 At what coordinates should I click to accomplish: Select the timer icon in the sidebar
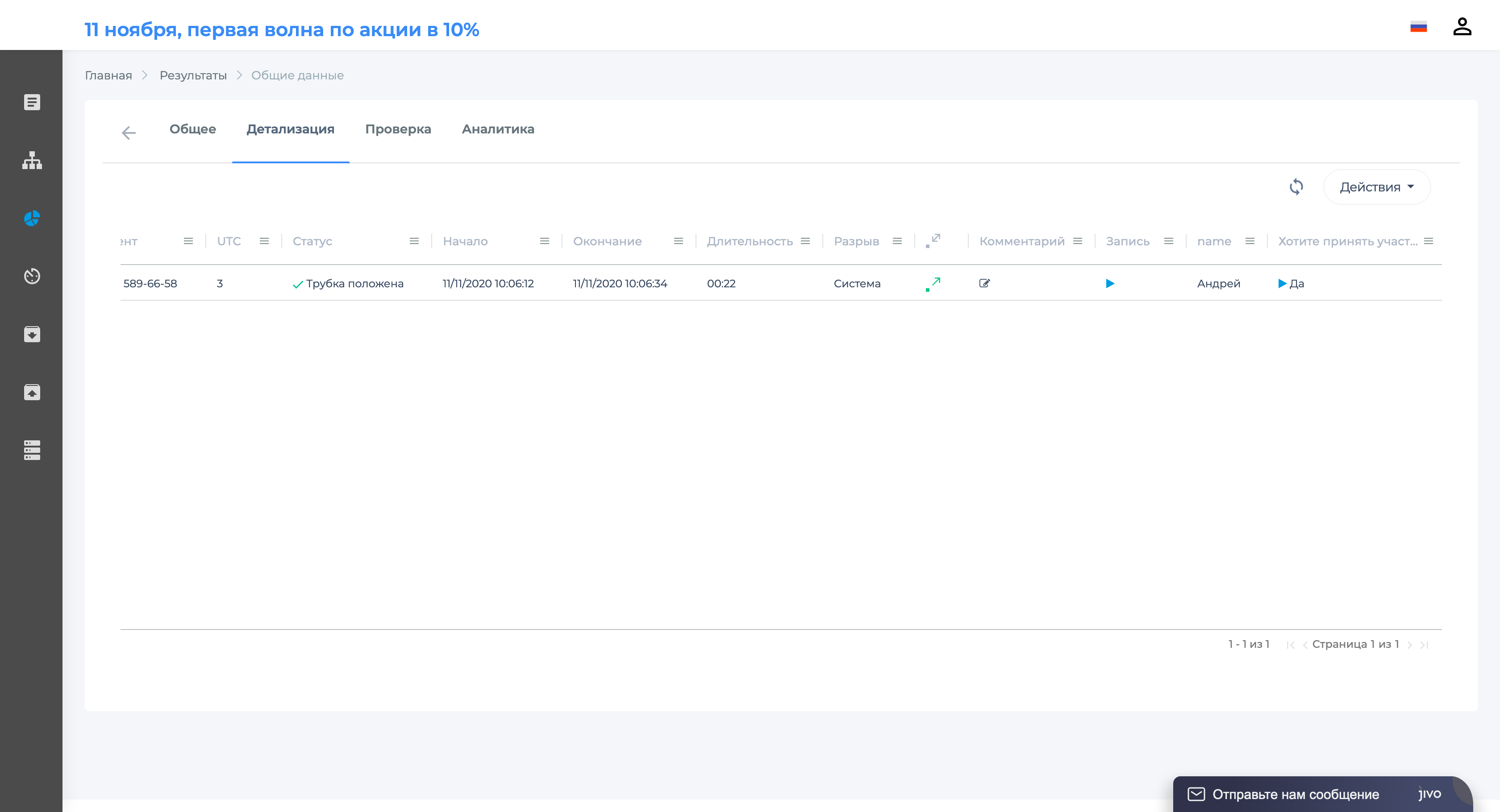tap(32, 277)
